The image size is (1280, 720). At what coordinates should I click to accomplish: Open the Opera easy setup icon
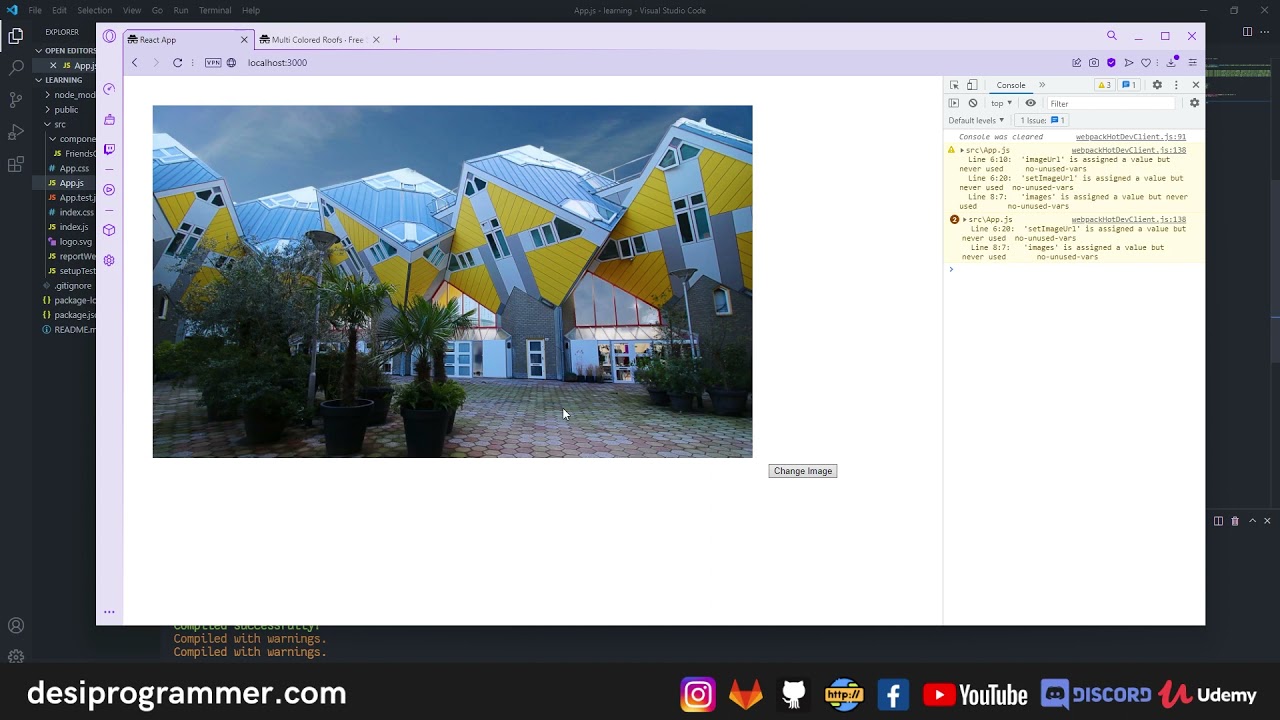pyautogui.click(x=1192, y=62)
